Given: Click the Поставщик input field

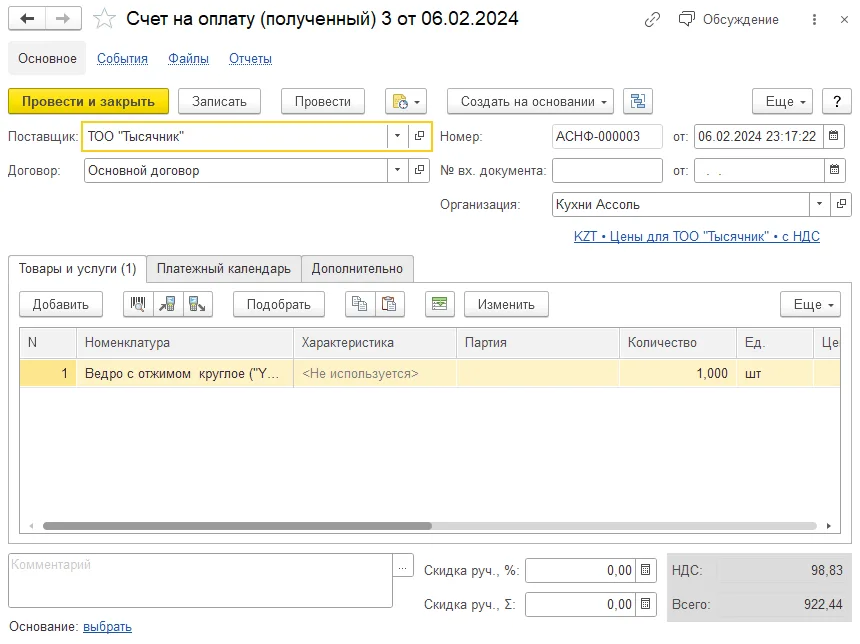Looking at the screenshot, I should [235, 136].
